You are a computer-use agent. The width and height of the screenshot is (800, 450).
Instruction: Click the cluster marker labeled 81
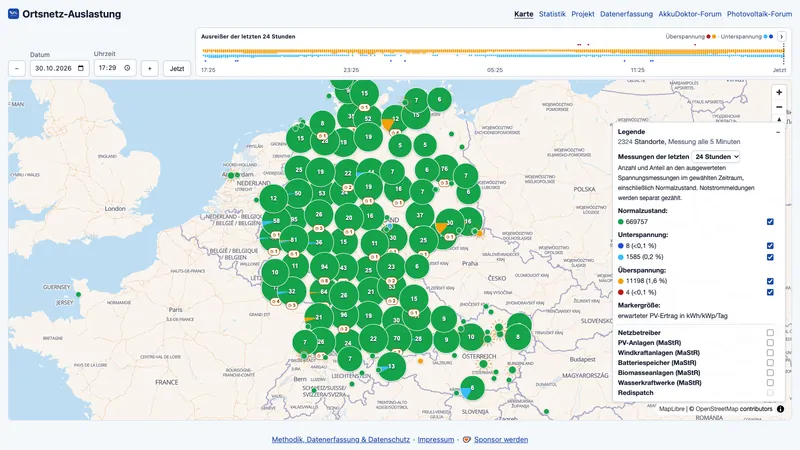pyautogui.click(x=294, y=240)
